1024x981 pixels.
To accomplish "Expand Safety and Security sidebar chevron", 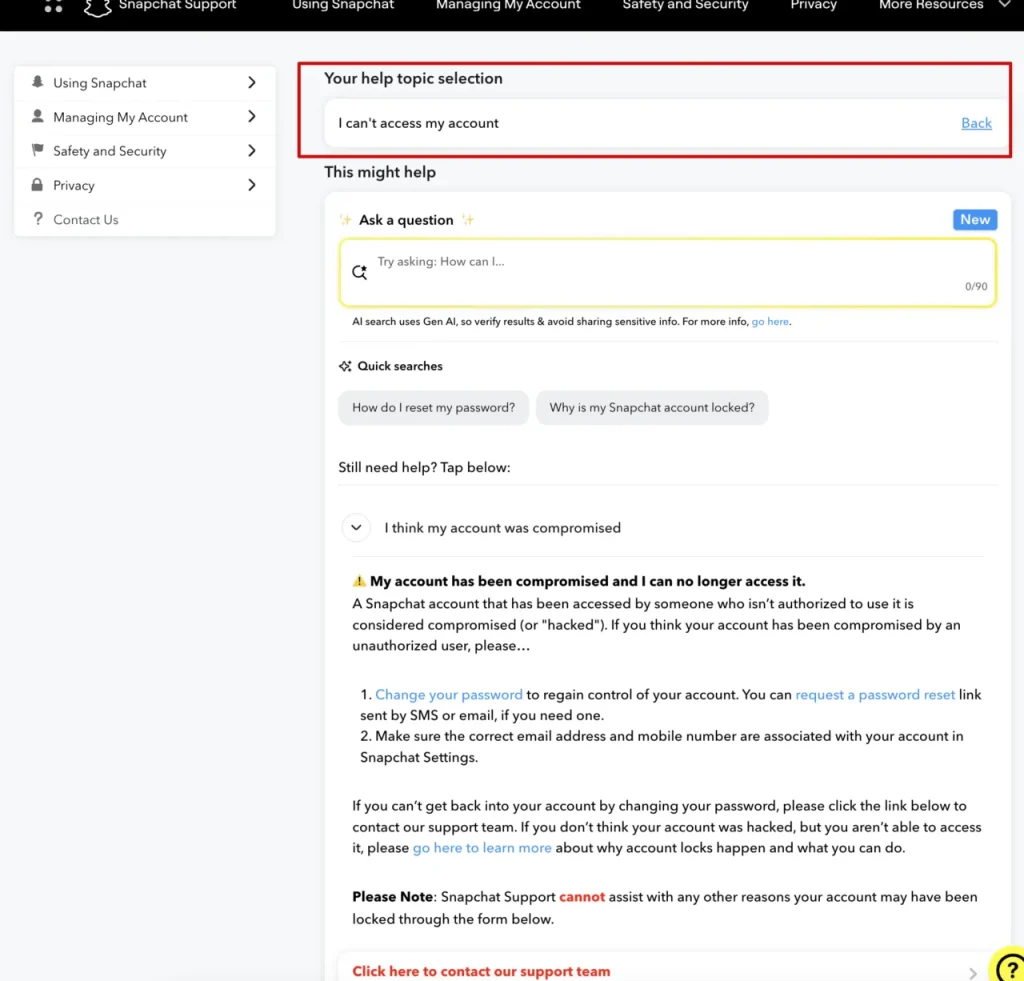I will pos(251,150).
